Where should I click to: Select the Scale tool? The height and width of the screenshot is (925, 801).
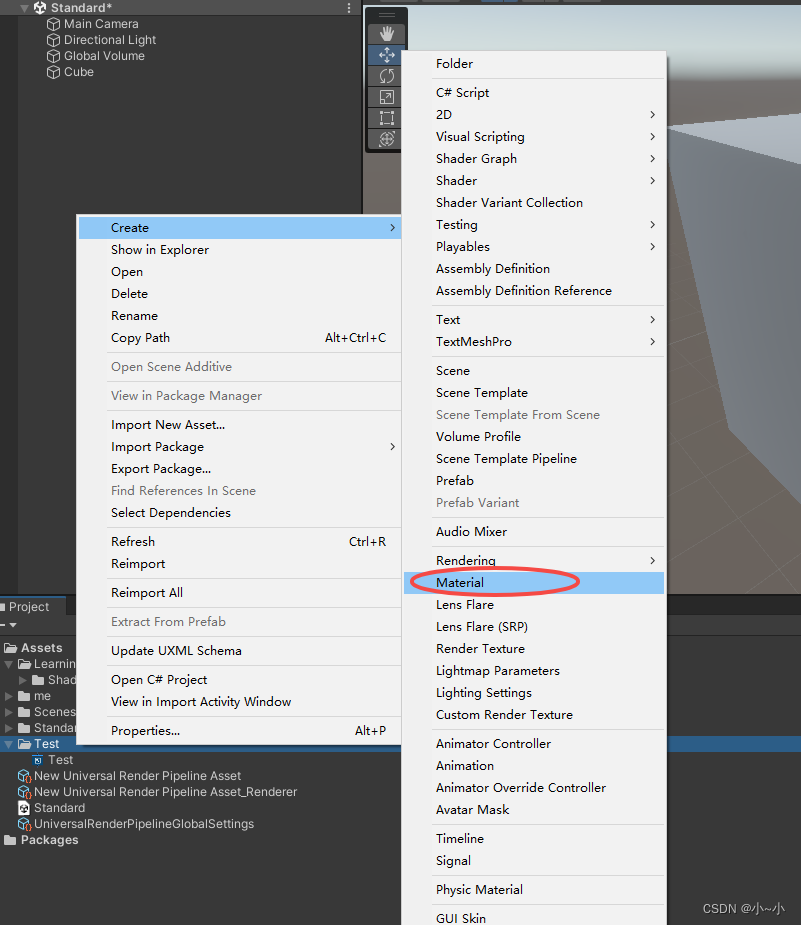click(385, 97)
